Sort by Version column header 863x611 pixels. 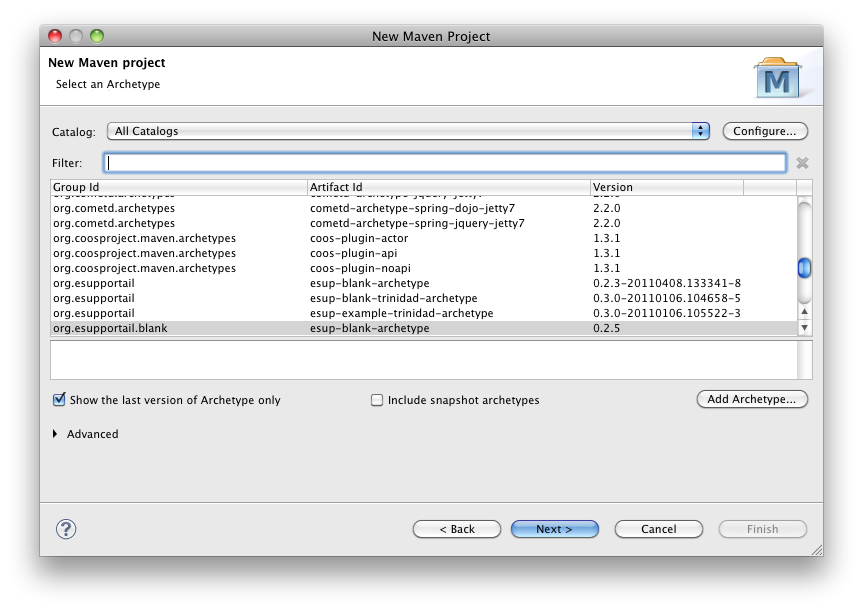tap(665, 187)
